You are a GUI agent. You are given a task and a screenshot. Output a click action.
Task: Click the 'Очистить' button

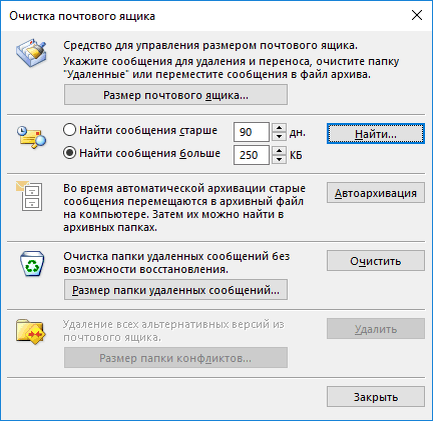pos(376,261)
